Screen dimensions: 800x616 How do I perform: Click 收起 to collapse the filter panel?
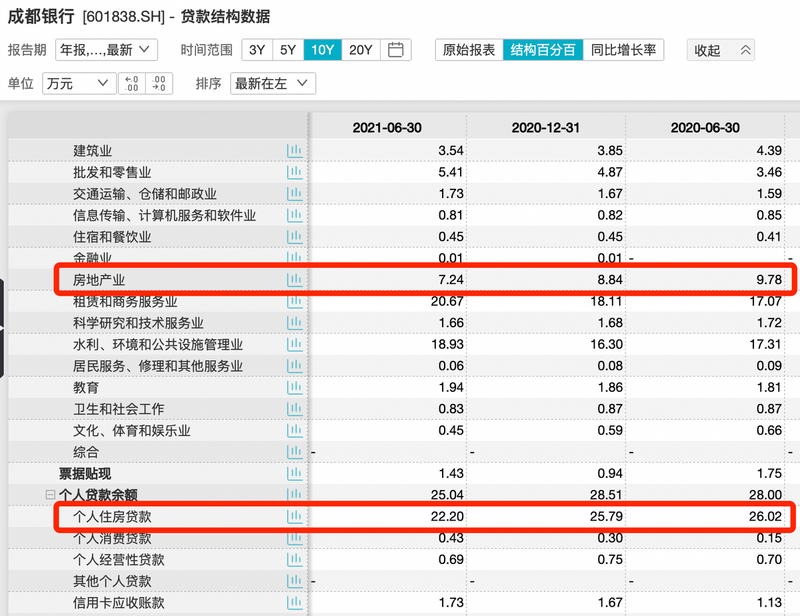720,50
